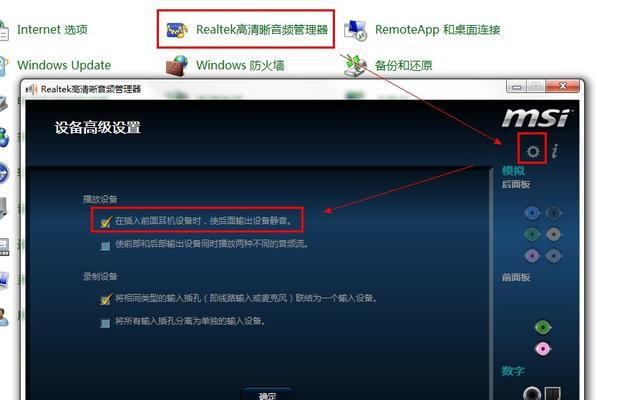Open the Windows 防火墙 brick wall icon
This screenshot has height=400, width=617.
coord(176,65)
